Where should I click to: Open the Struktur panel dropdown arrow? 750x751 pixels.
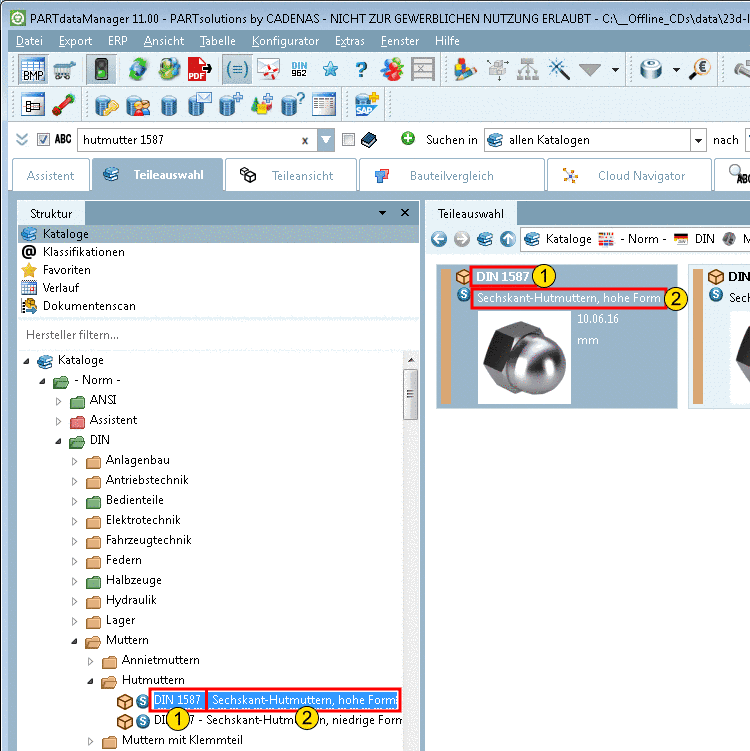tap(382, 213)
